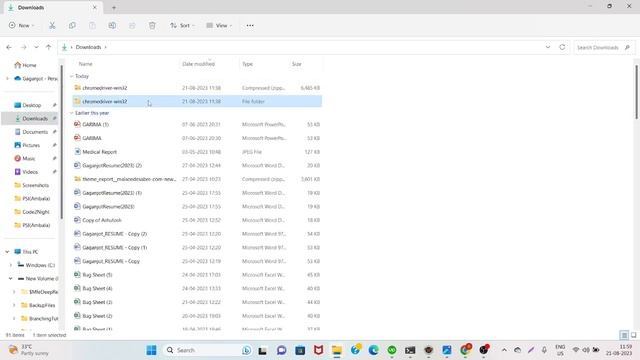
Task: Collapse the New Volume drive node
Action: [x=11, y=279]
